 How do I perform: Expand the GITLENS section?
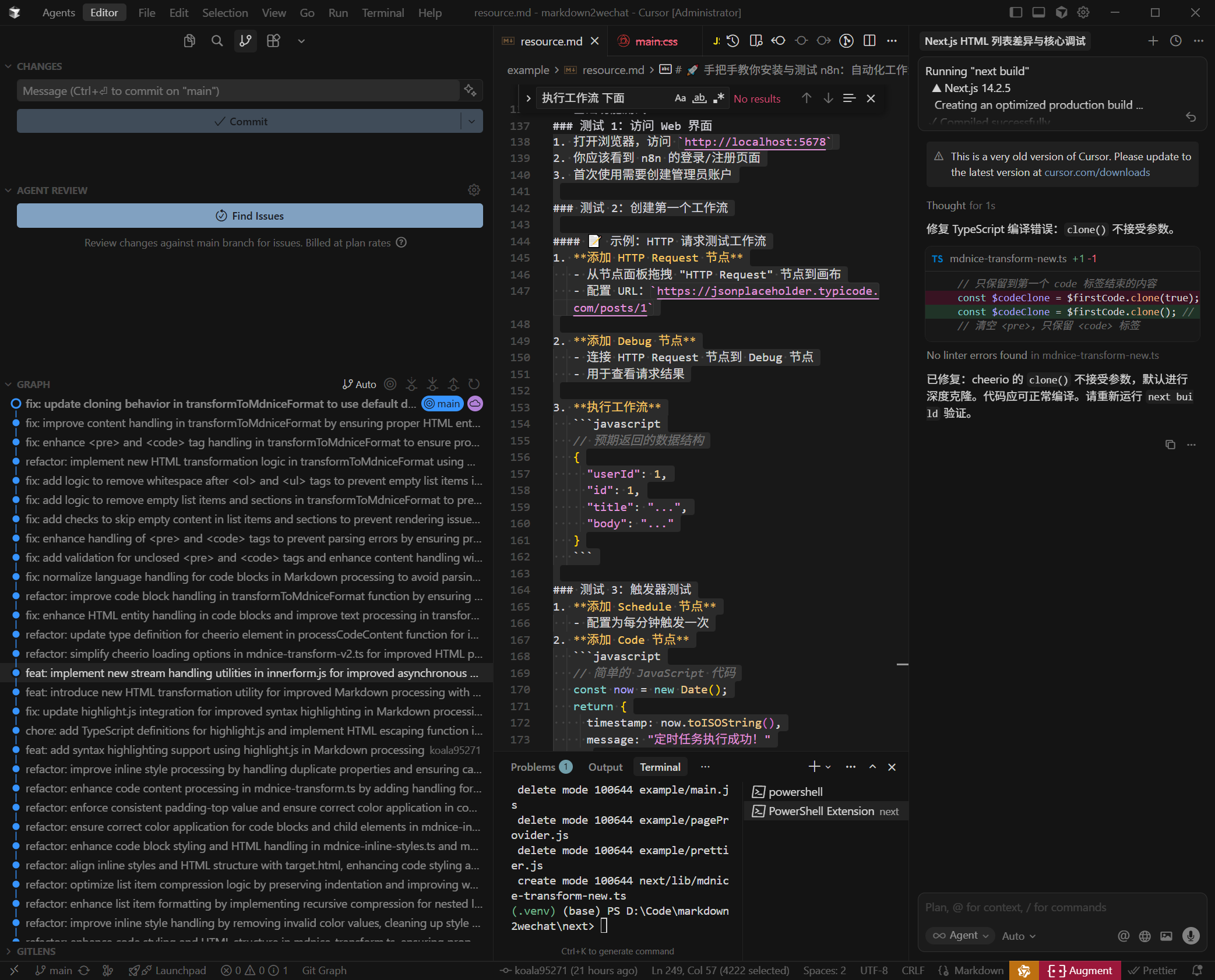click(x=36, y=951)
